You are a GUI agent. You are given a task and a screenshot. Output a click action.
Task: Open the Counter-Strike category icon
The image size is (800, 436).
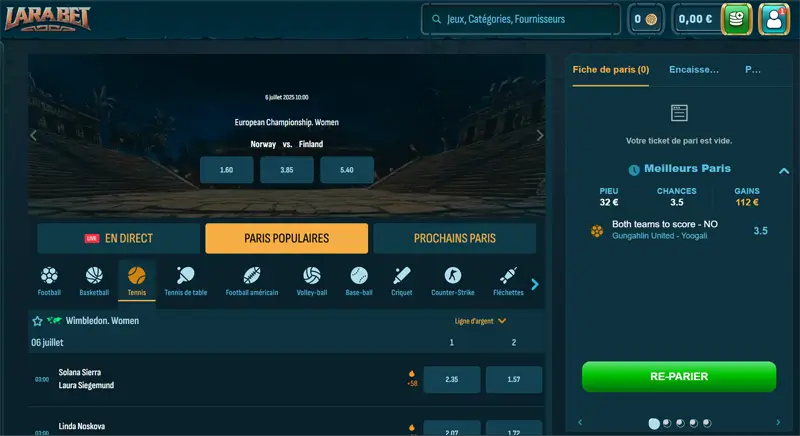point(453,280)
